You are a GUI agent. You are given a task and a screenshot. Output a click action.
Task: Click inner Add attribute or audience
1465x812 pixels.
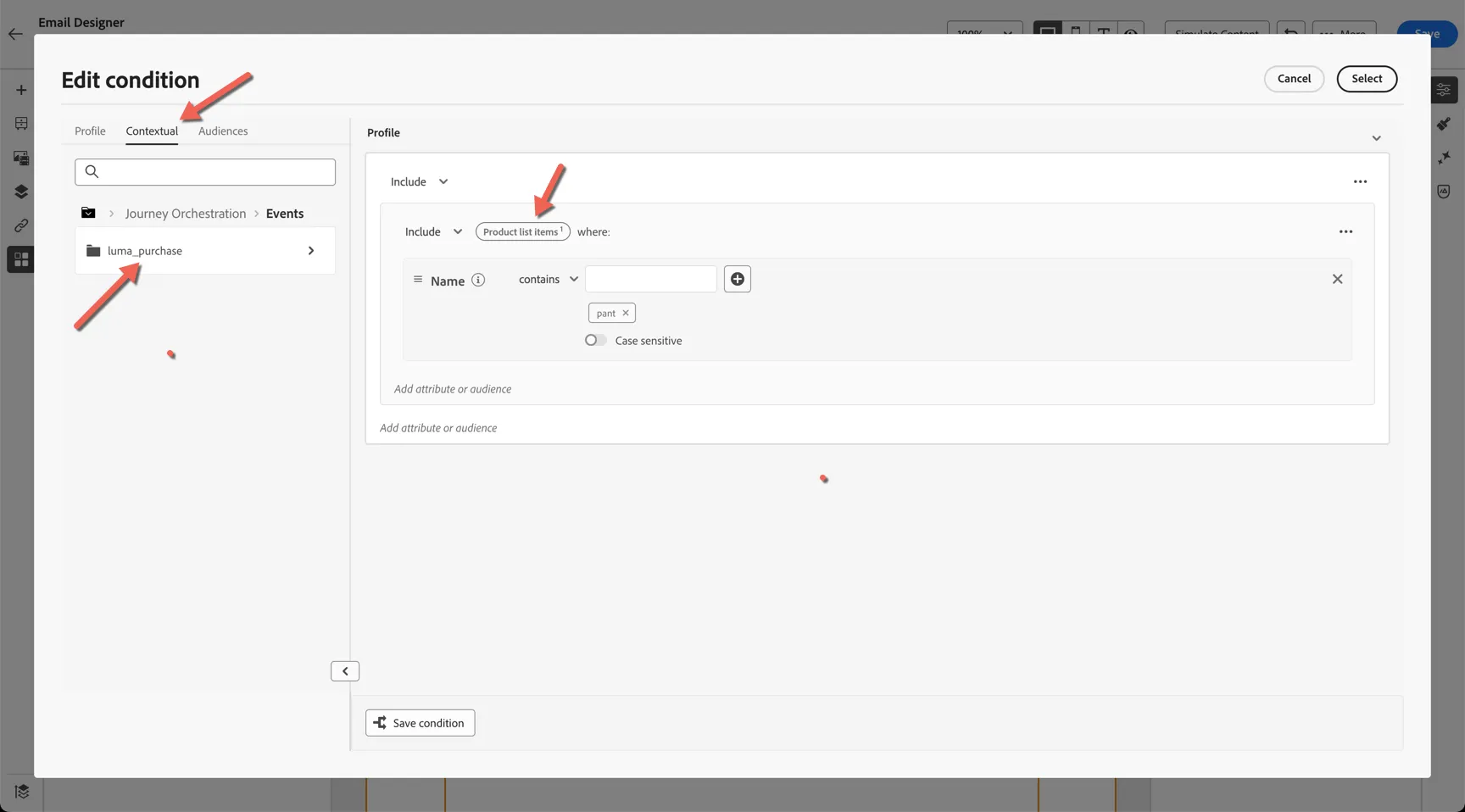click(x=453, y=389)
